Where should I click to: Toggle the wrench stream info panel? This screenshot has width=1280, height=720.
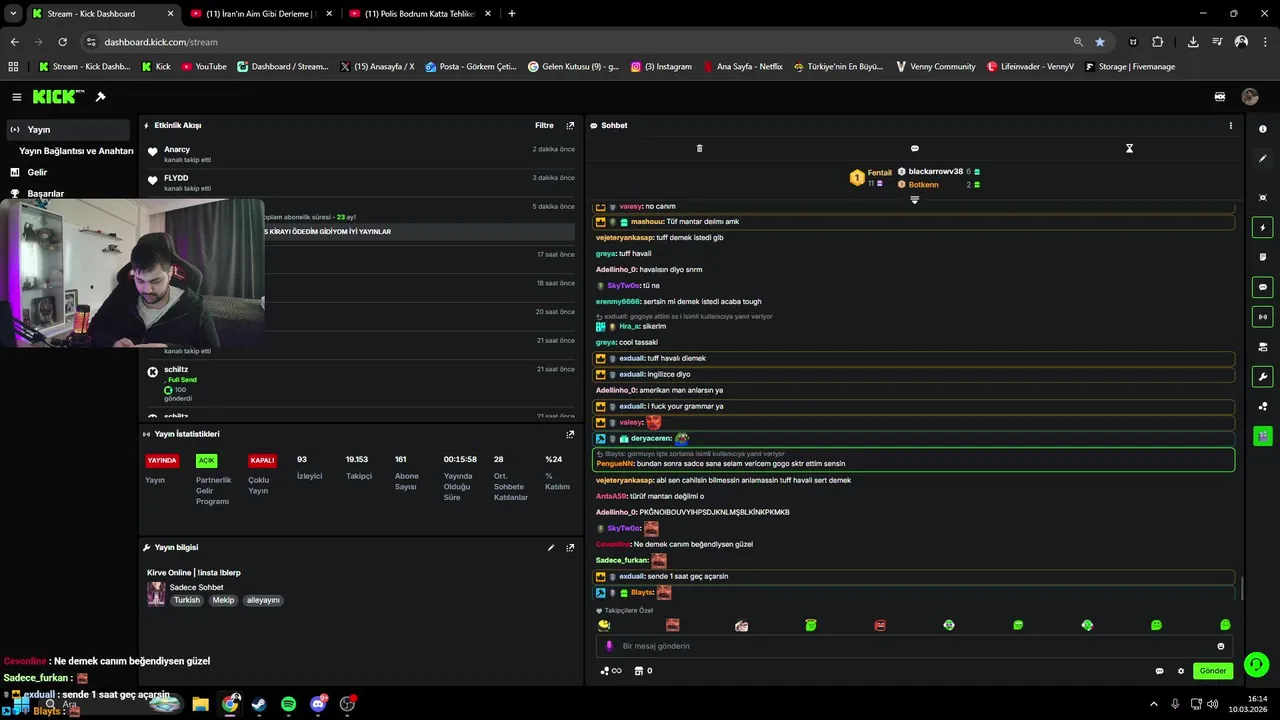1263,377
